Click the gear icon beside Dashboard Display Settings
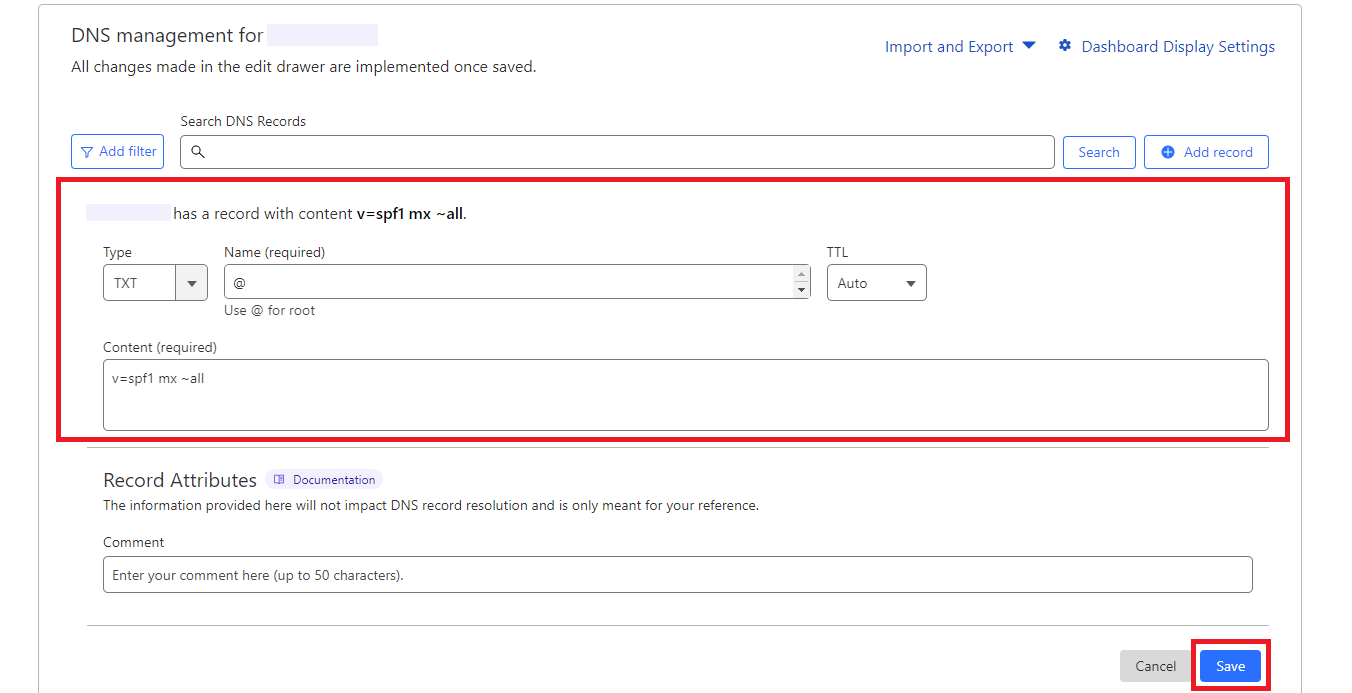 pyautogui.click(x=1065, y=46)
